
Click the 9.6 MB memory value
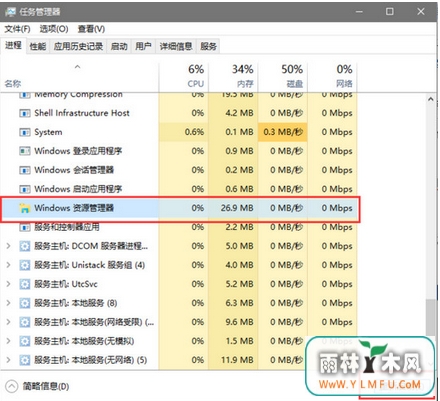pyautogui.click(x=239, y=322)
